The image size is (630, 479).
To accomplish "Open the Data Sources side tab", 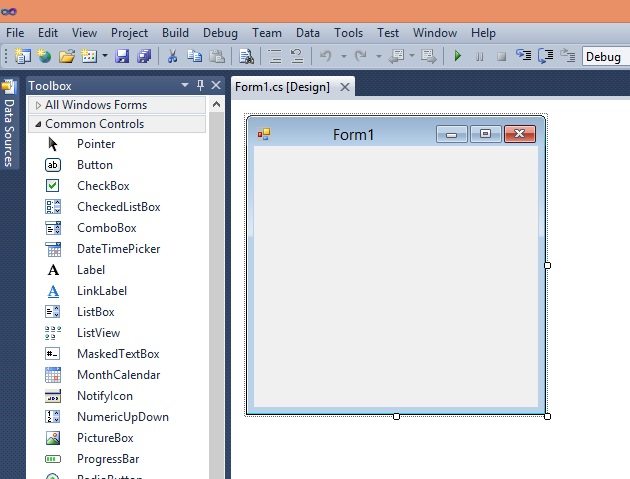I will 9,125.
